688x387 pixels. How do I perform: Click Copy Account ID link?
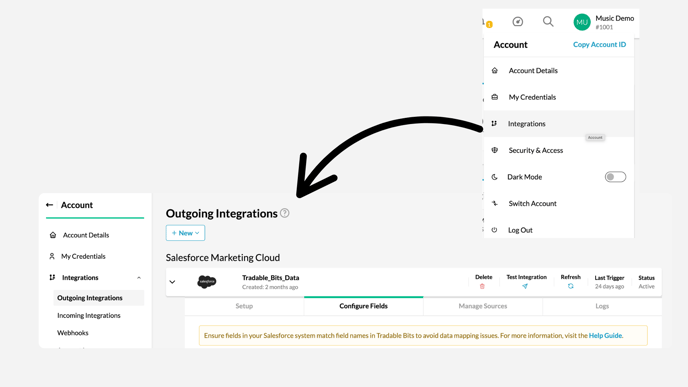point(599,44)
